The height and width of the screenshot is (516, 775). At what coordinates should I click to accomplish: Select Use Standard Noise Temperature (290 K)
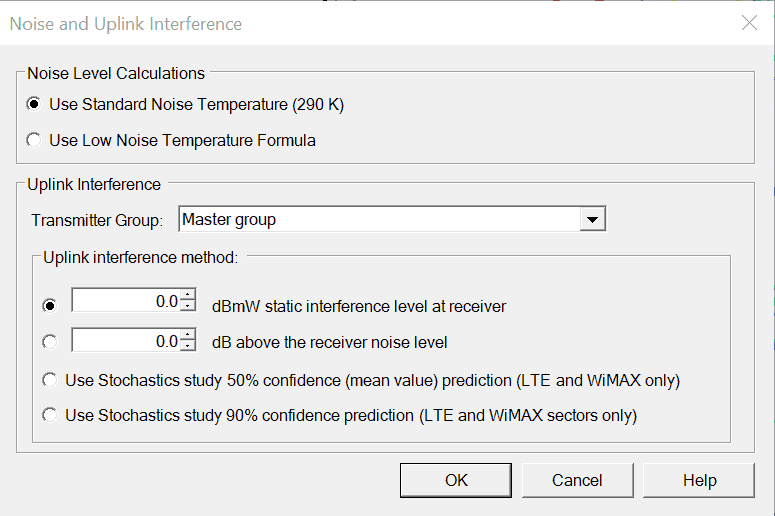pyautogui.click(x=35, y=104)
